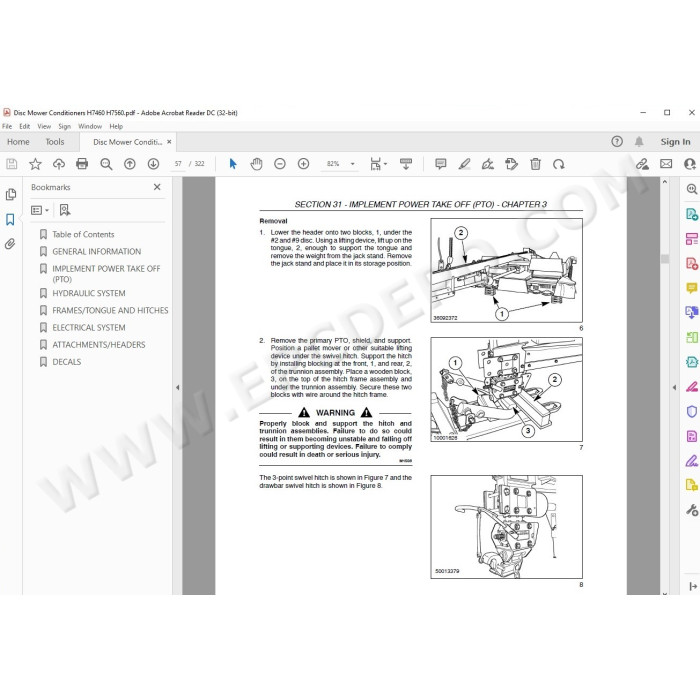Click the scrollbar up arrow
This screenshot has width=700, height=700.
pyautogui.click(x=665, y=182)
